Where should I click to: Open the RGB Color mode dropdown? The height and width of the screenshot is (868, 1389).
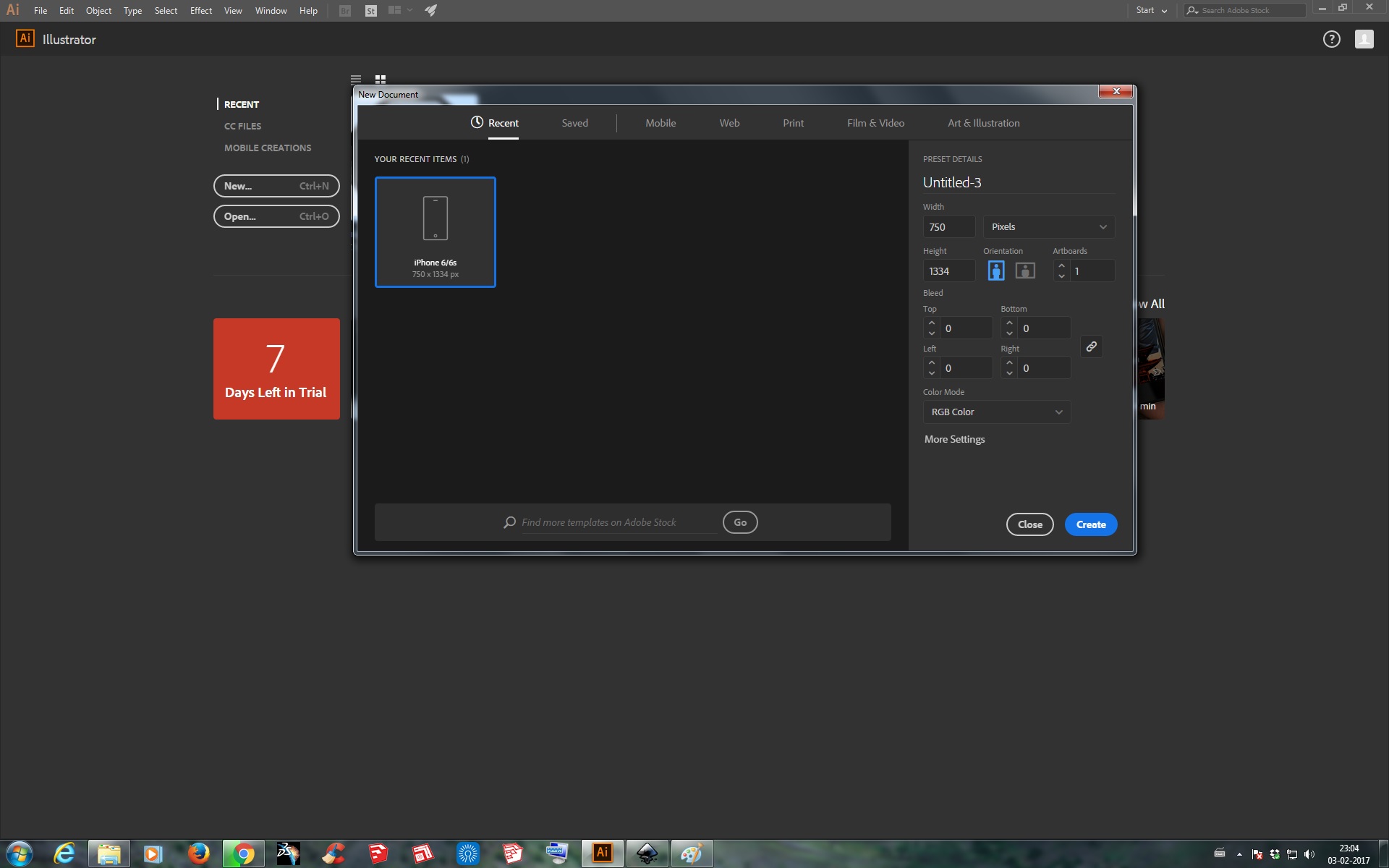[996, 412]
